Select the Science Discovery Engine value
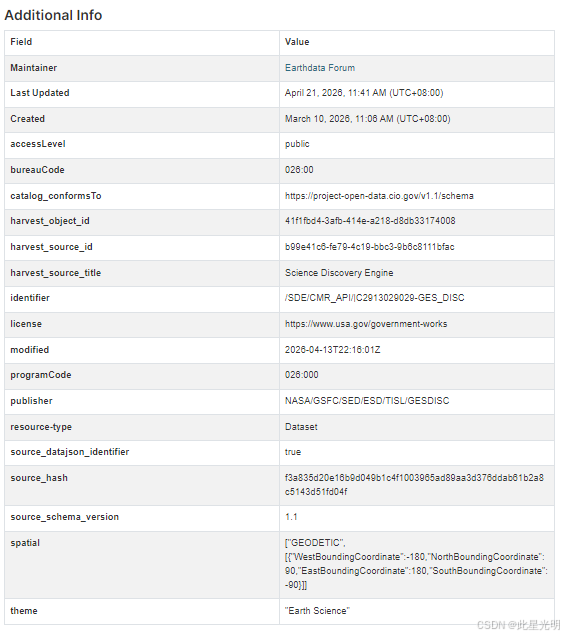Screen dimensions: 564x636 point(339,273)
